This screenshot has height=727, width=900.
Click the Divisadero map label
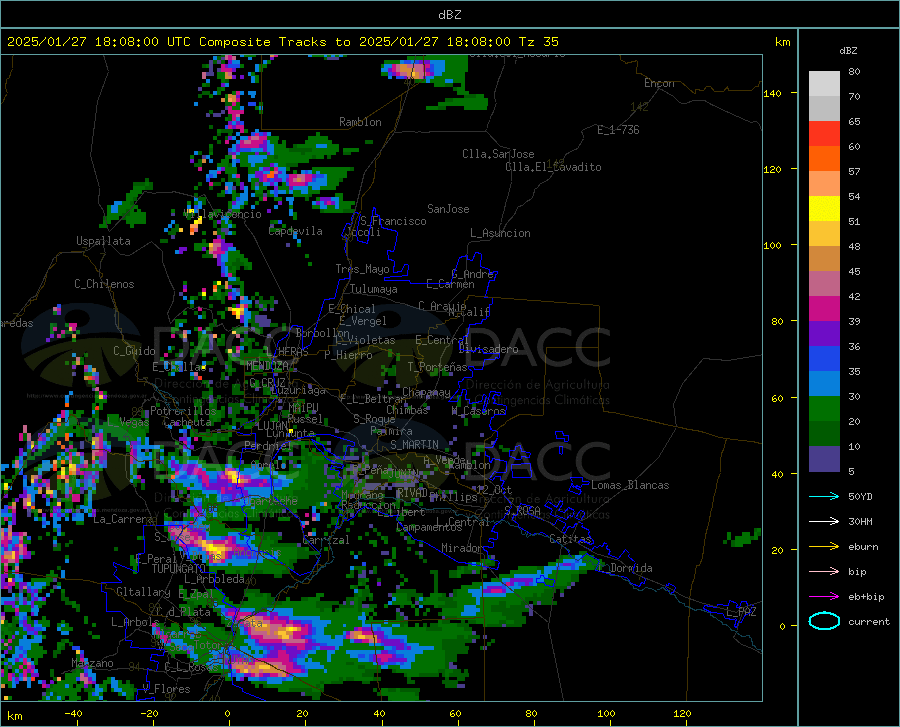tap(488, 349)
